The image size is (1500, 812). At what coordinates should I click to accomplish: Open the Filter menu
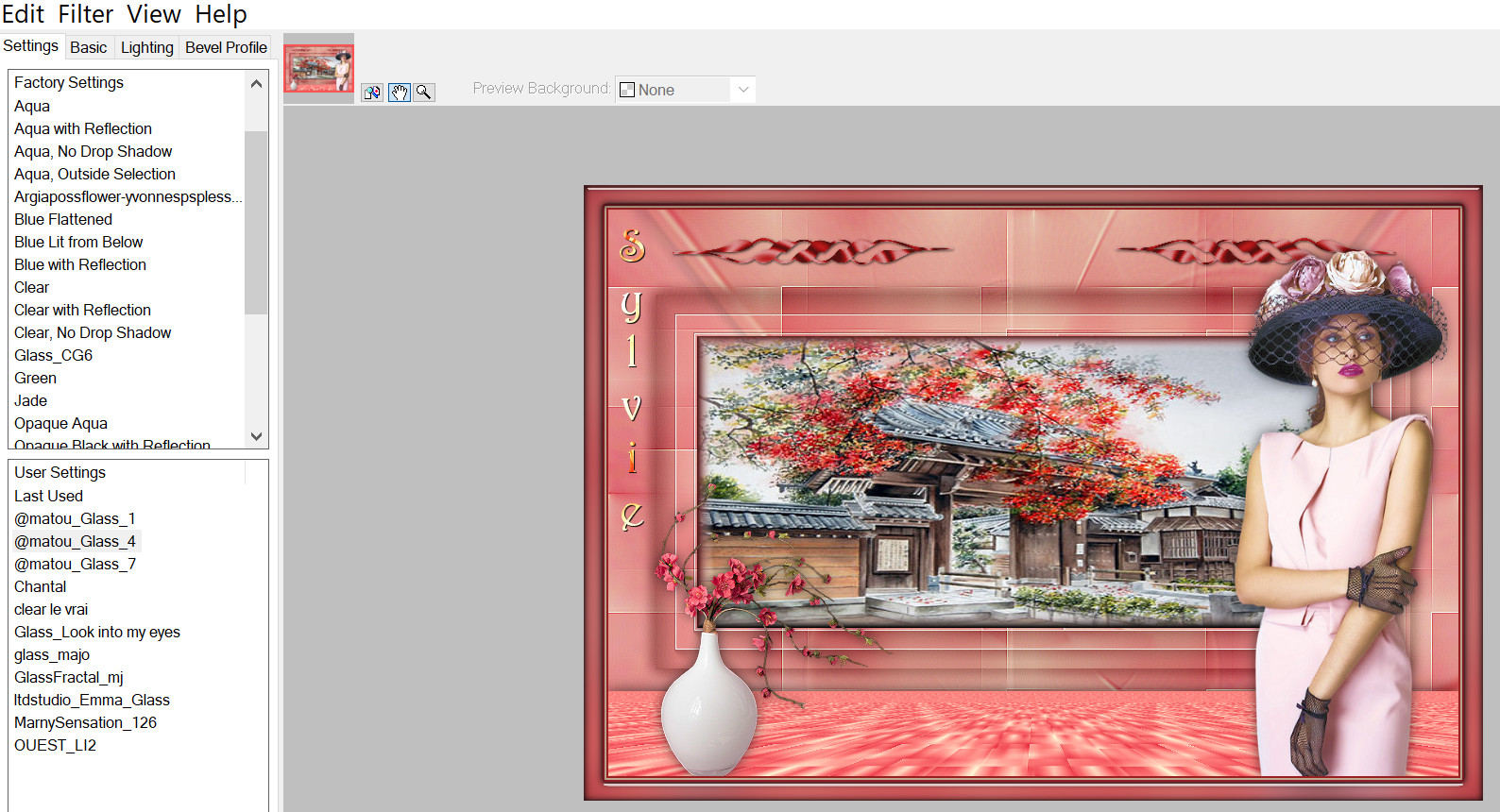point(85,14)
